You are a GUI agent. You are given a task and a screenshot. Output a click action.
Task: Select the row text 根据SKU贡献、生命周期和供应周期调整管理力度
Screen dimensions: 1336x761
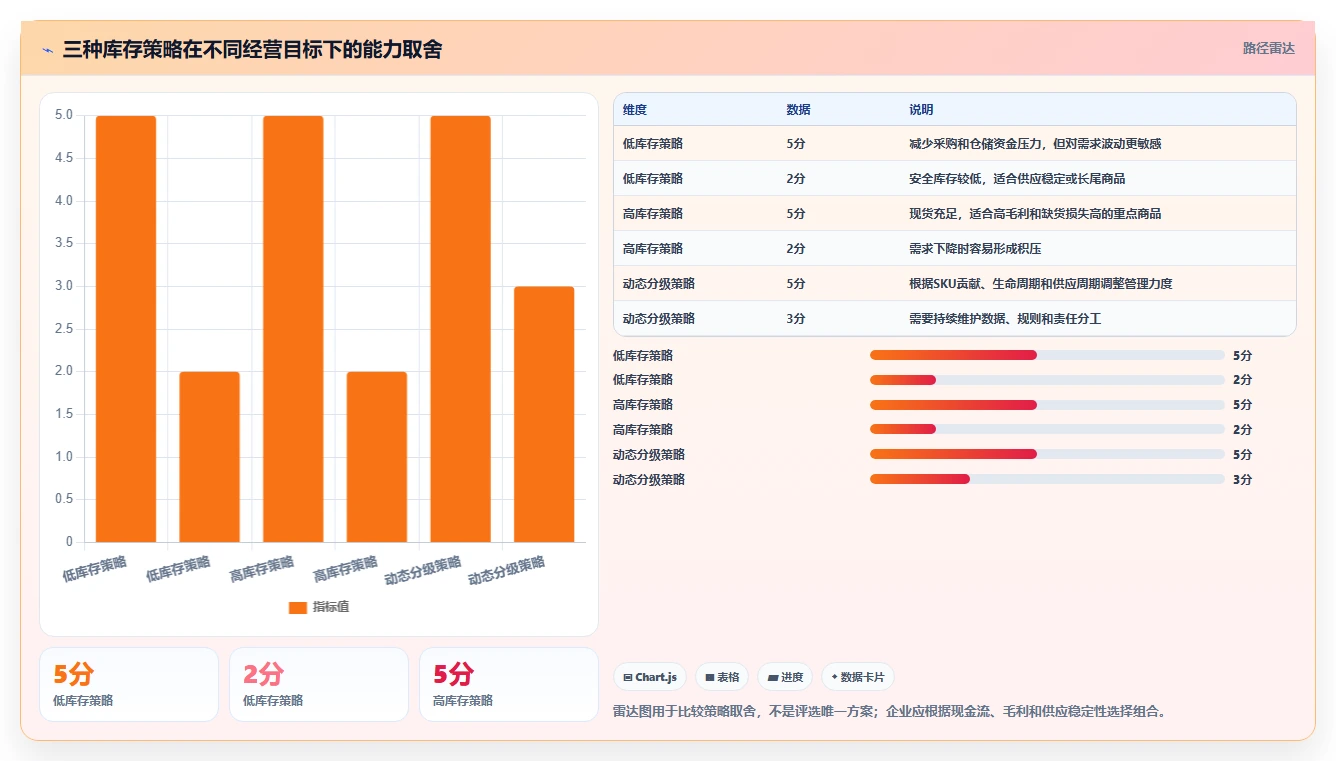point(1040,284)
